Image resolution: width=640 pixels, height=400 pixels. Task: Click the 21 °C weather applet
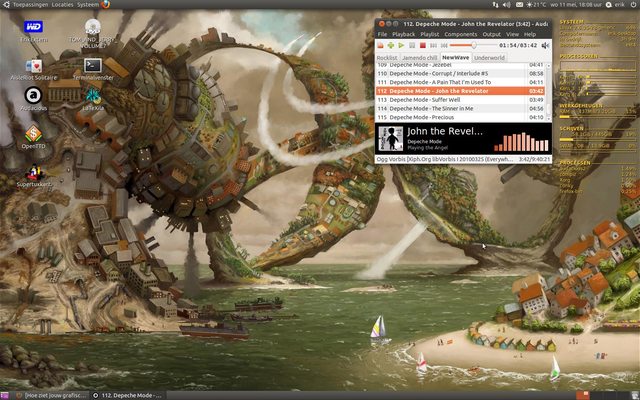(x=536, y=5)
